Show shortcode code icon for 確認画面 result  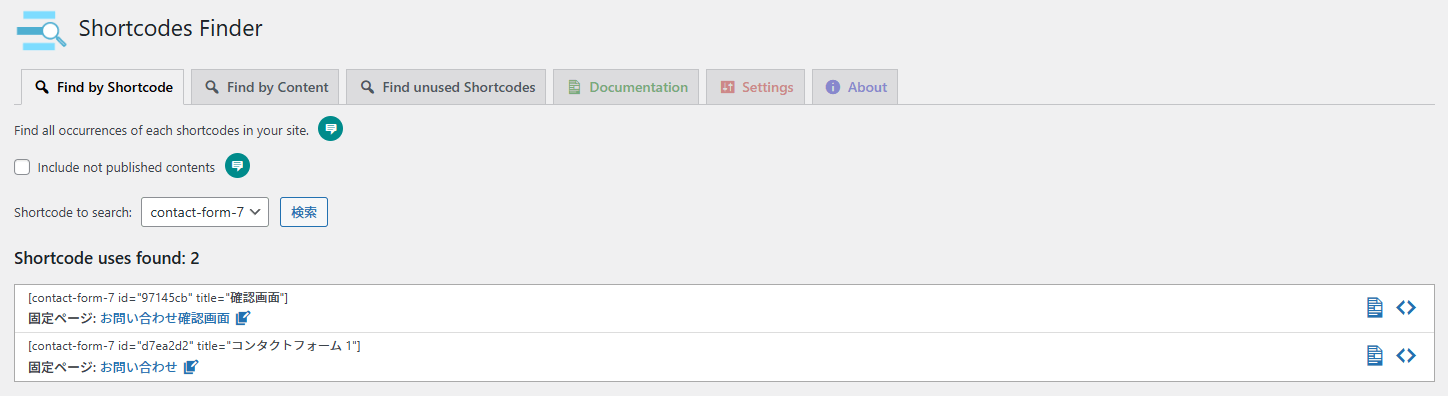click(x=1406, y=307)
